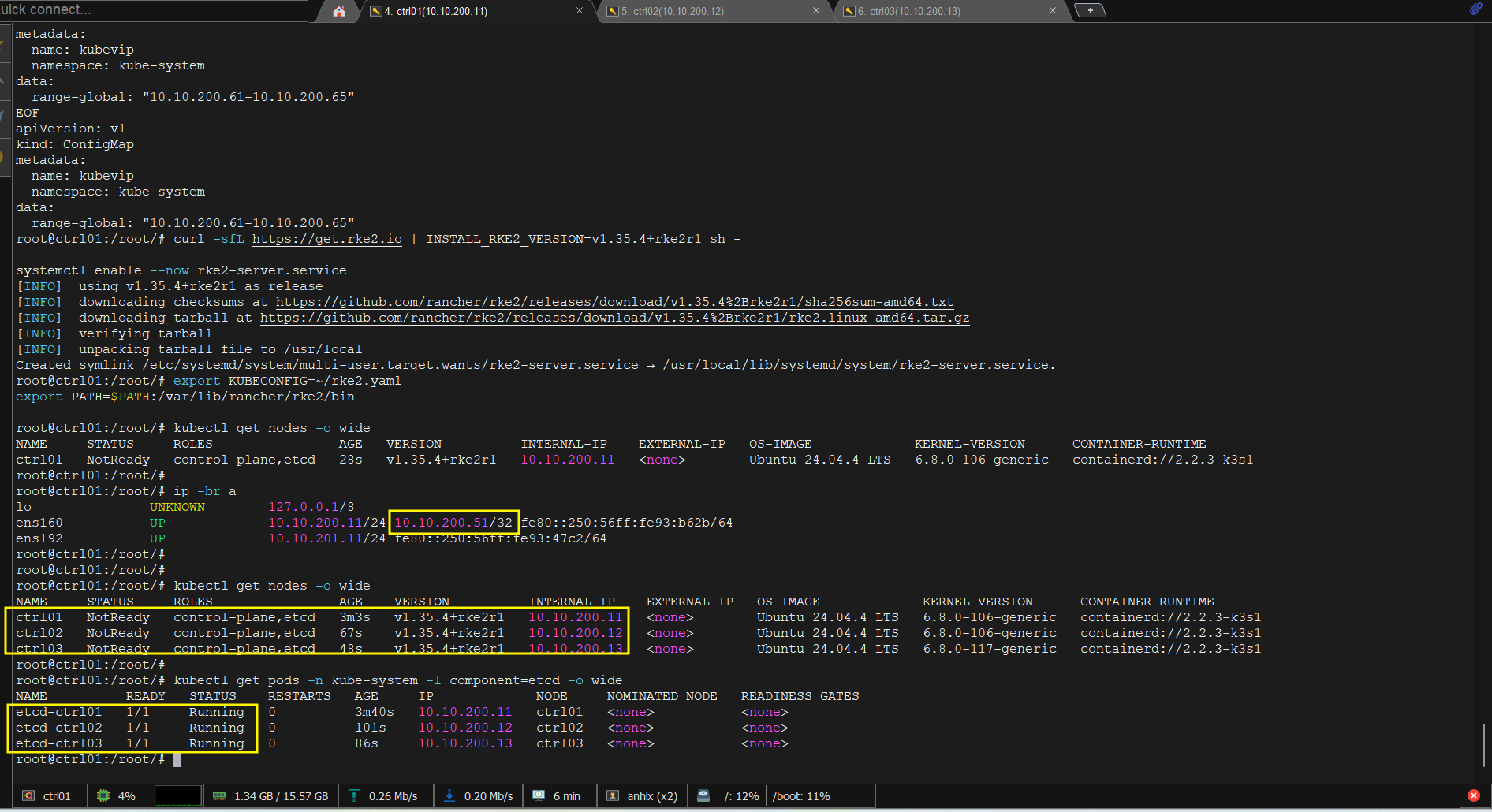
Task: Click the 'apiVersion: v1' line
Action: 71,129
